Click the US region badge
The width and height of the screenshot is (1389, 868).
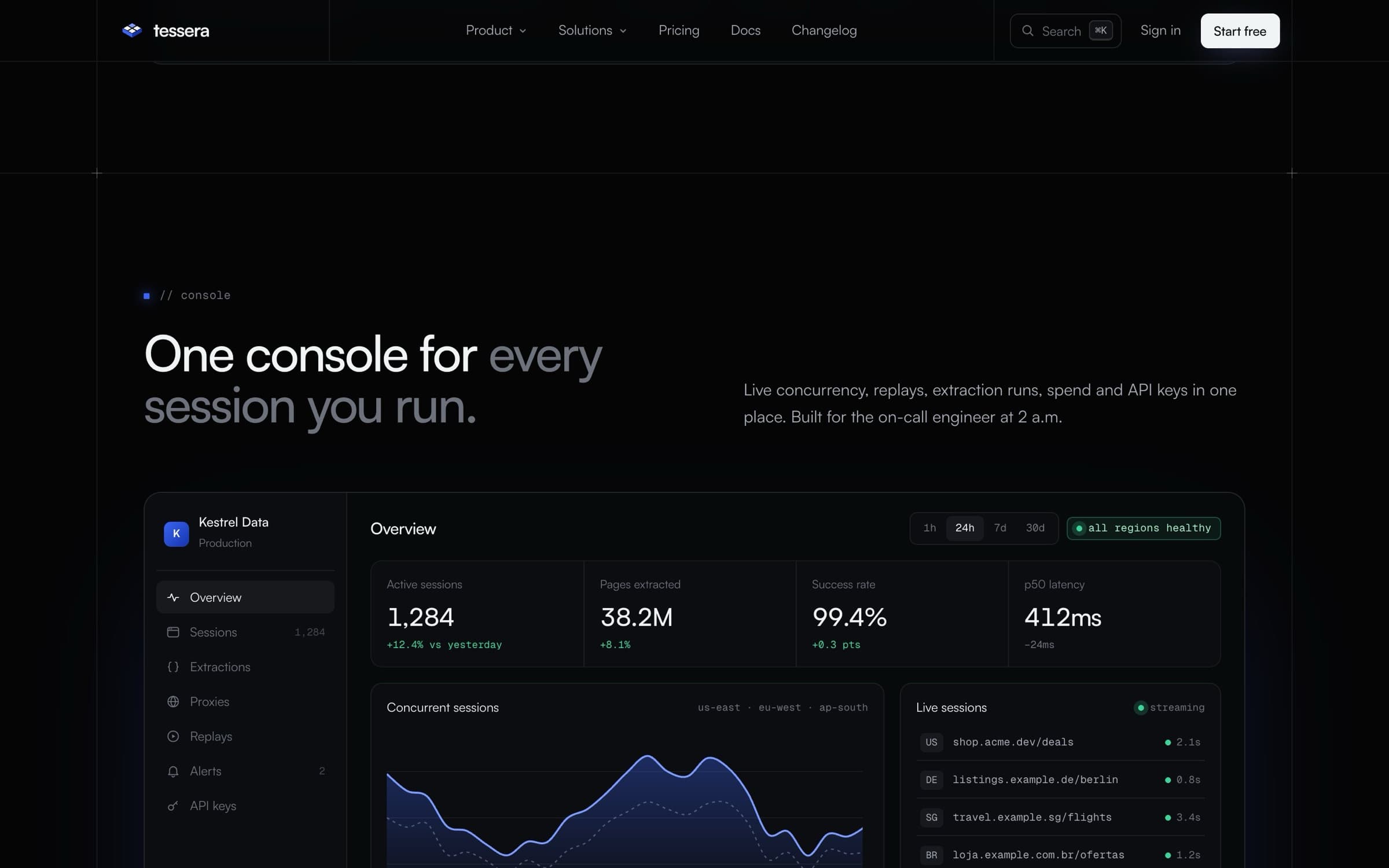(x=931, y=742)
